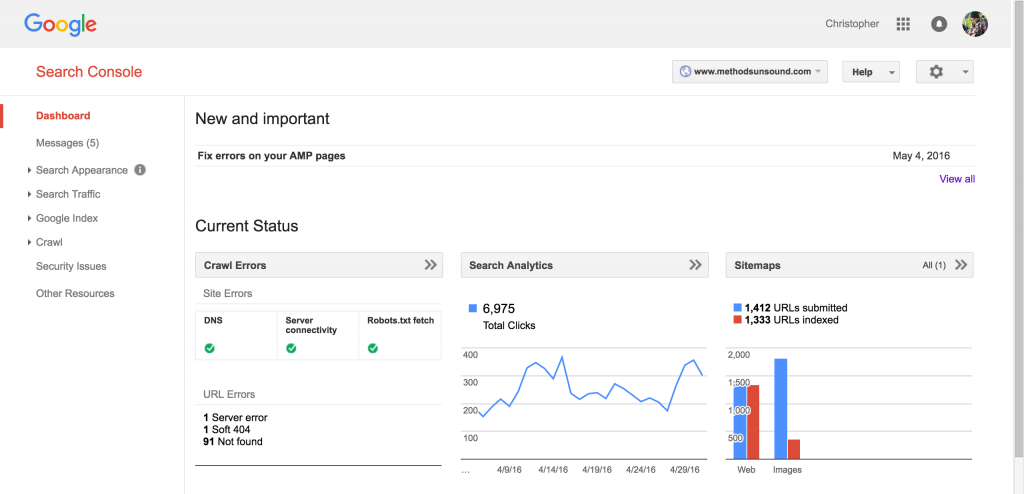Expand the Search Traffic menu
The image size is (1024, 494).
pyautogui.click(x=68, y=194)
